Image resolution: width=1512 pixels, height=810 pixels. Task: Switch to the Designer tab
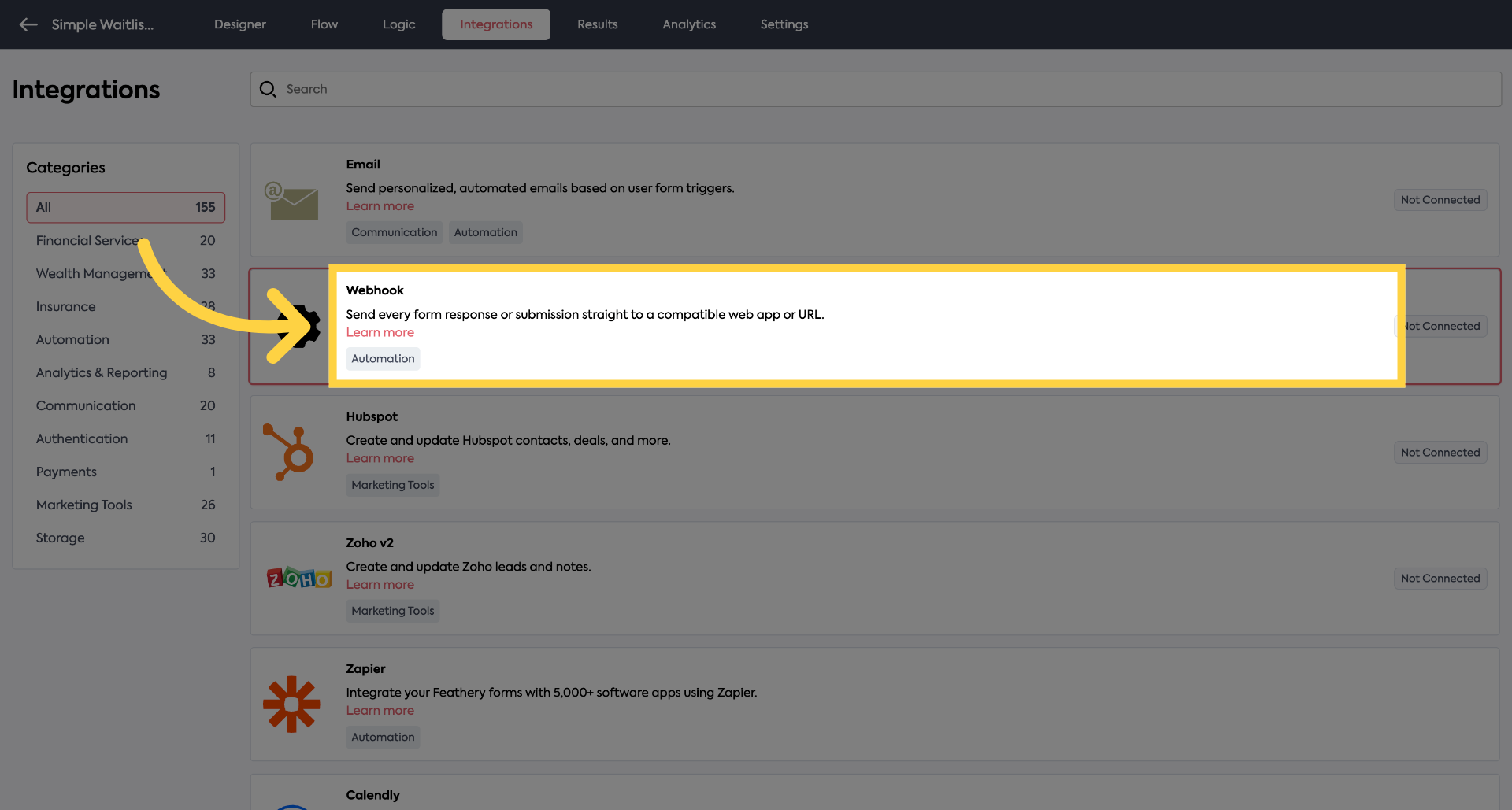click(239, 24)
